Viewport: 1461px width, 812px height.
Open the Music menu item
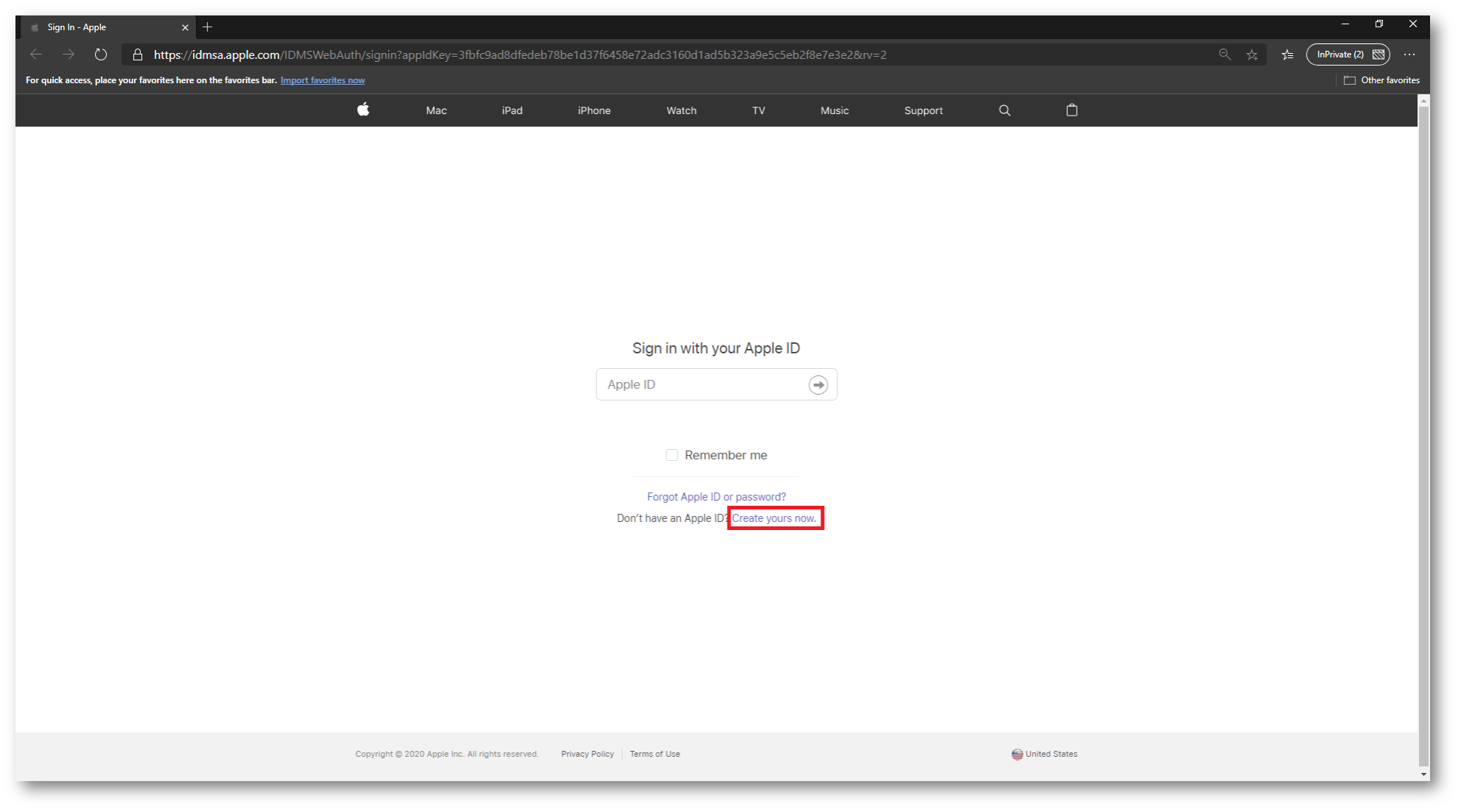coord(834,110)
